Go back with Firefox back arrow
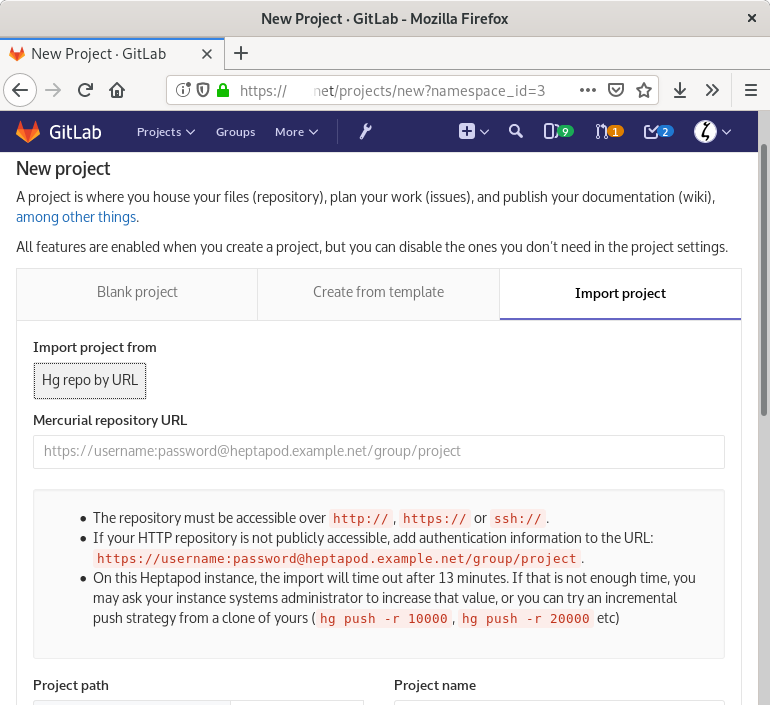This screenshot has height=705, width=770. [20, 90]
